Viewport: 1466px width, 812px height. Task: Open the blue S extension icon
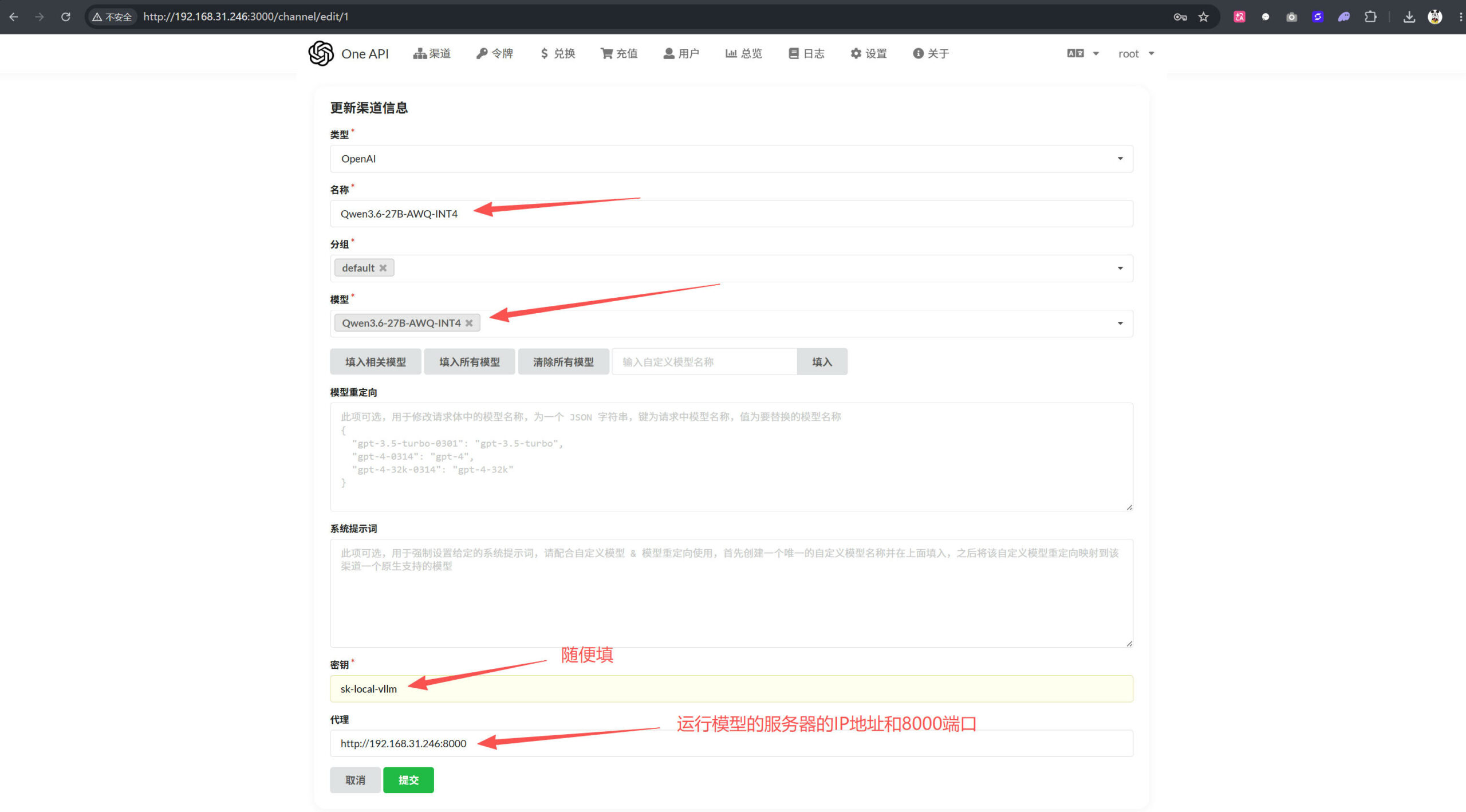point(1318,17)
